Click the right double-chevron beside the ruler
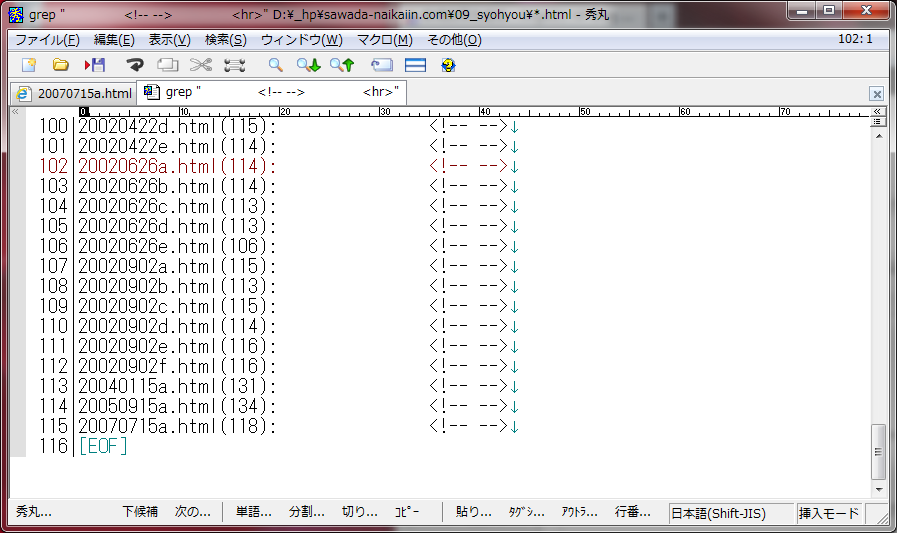Screen dimensions: 897x533 point(877,112)
